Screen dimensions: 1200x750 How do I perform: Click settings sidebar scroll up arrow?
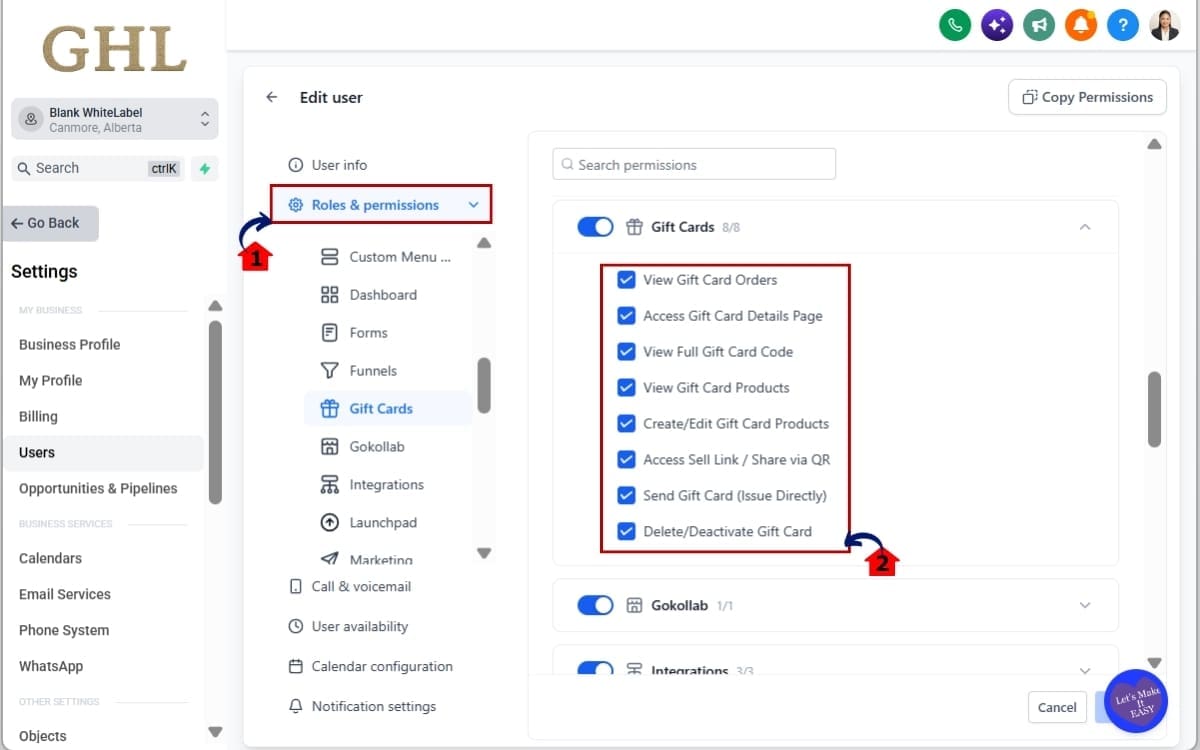pyautogui.click(x=215, y=306)
